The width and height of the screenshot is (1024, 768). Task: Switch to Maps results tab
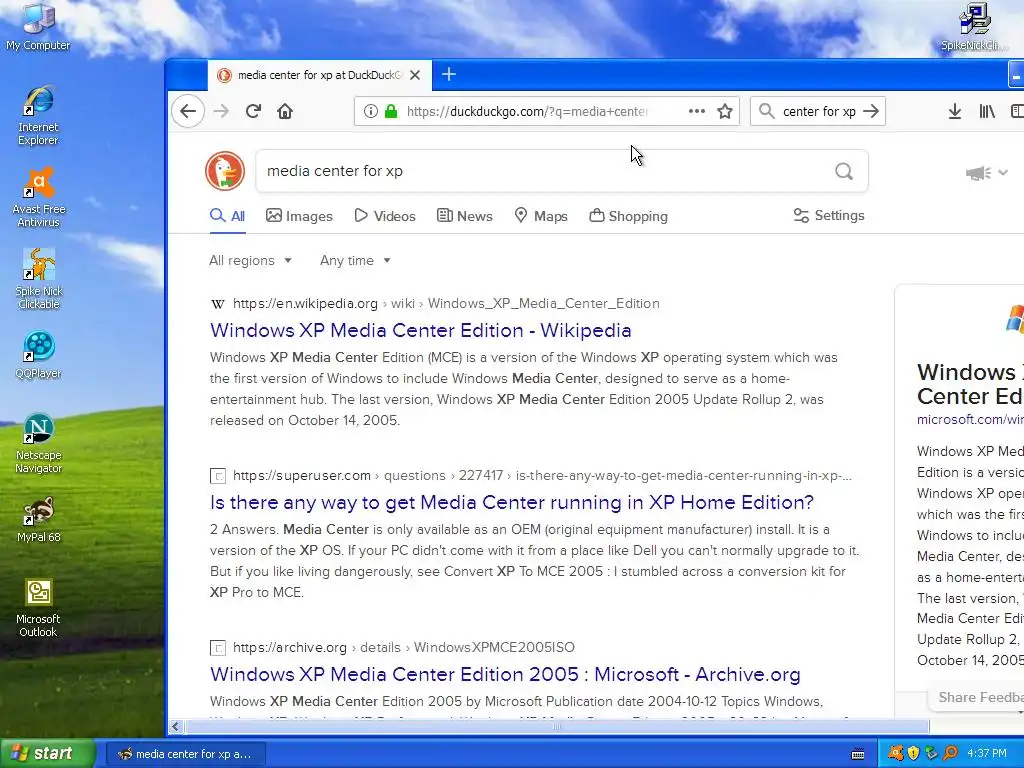[541, 216]
